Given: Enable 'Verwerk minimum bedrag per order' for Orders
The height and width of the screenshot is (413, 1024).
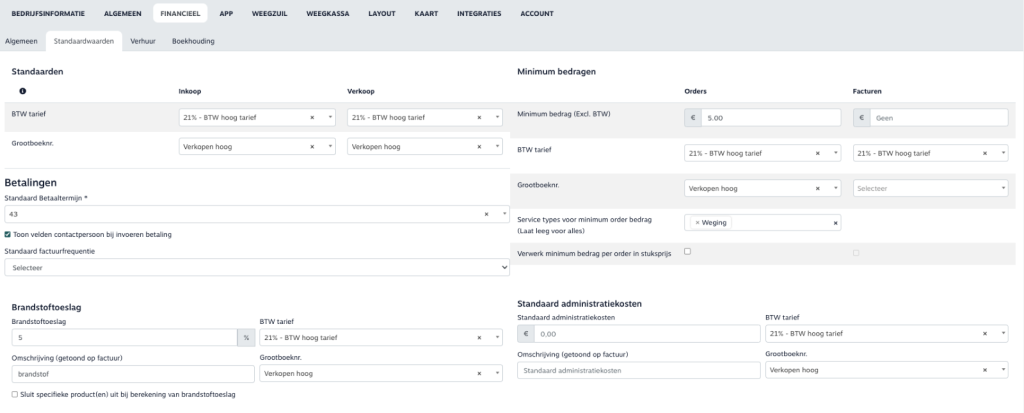Looking at the screenshot, I should click(687, 251).
